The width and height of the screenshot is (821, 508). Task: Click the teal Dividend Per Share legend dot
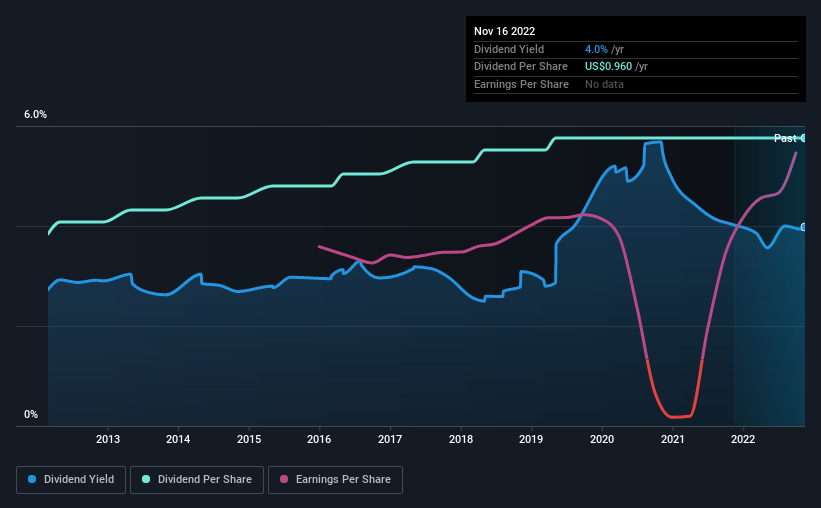coord(146,479)
